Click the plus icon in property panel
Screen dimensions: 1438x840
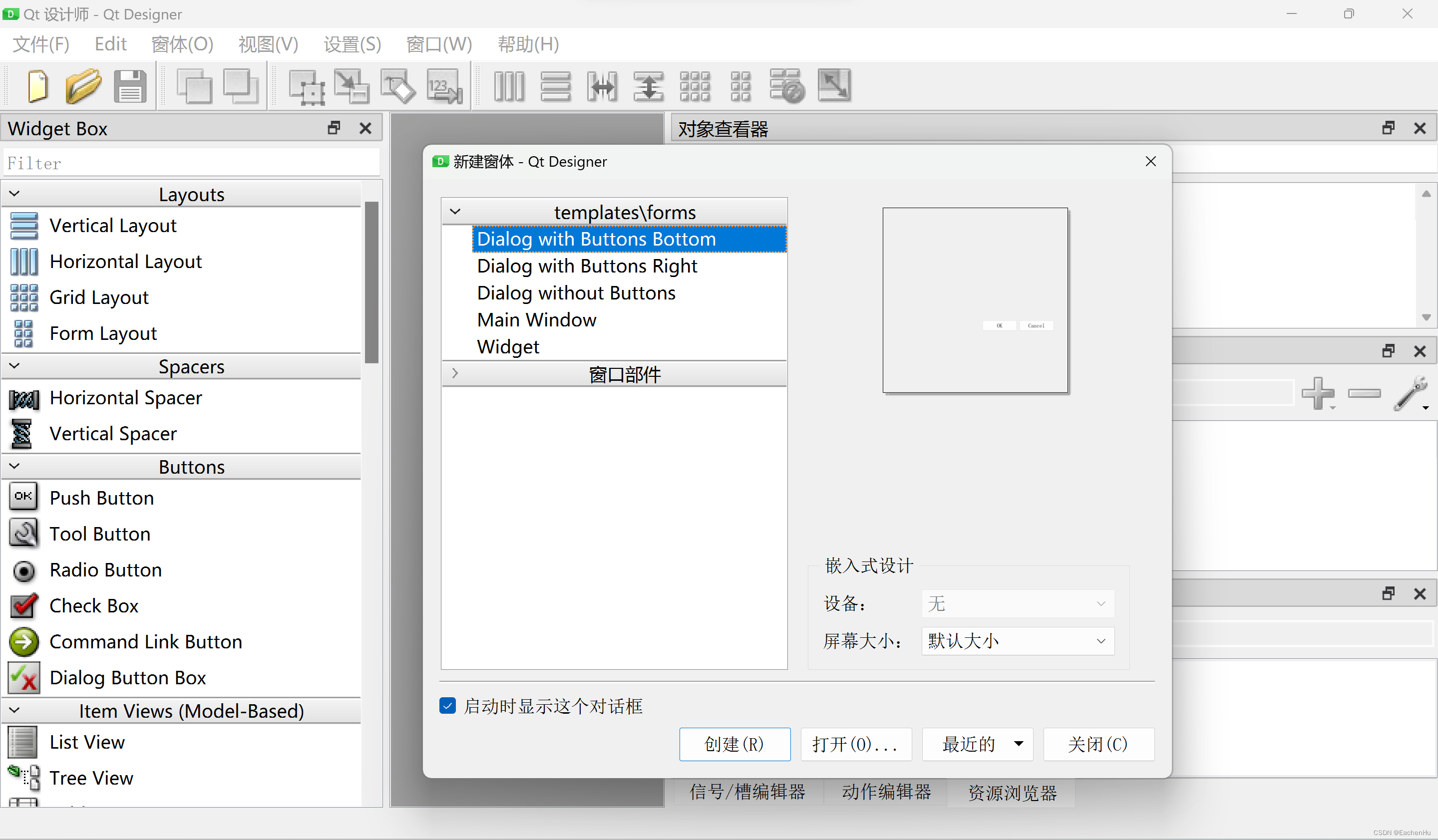click(x=1317, y=393)
